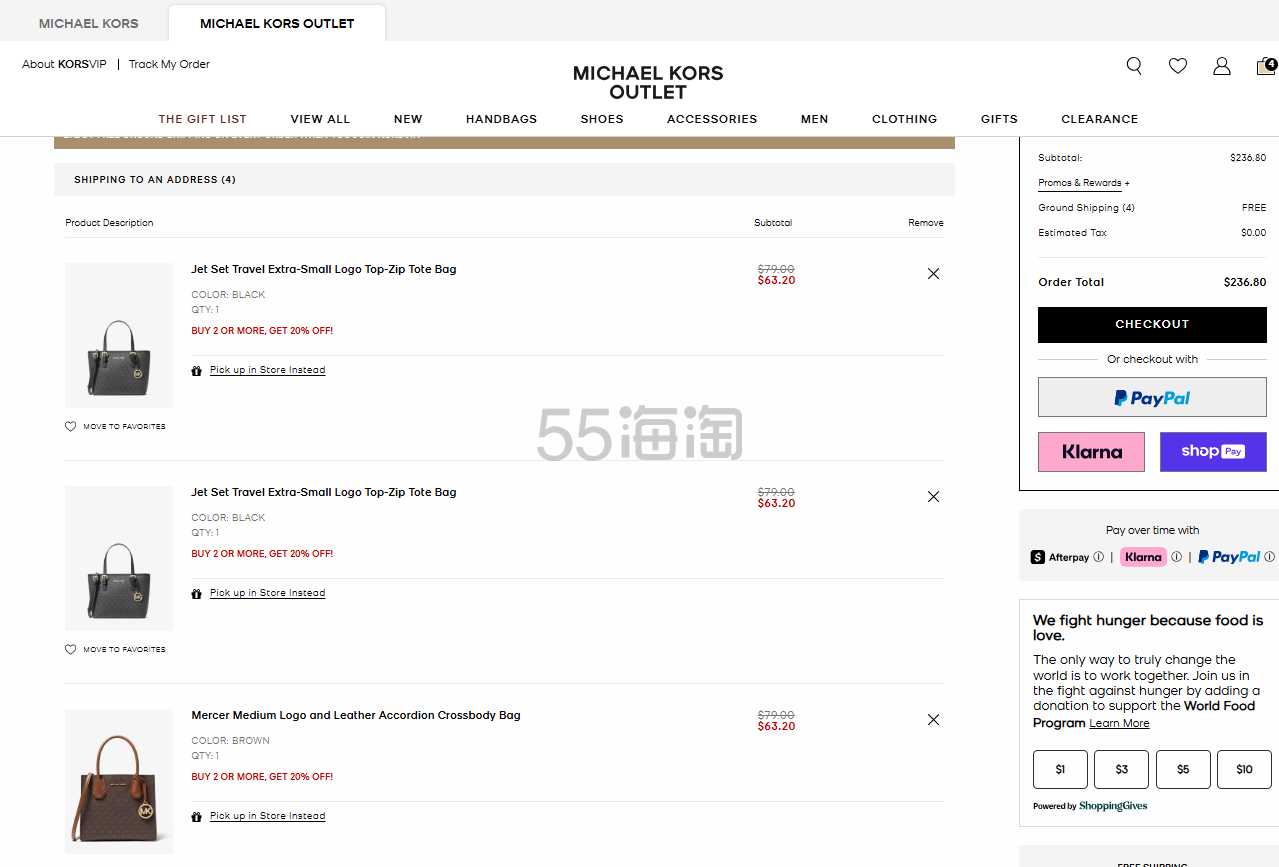This screenshot has height=867, width=1279.
Task: Switch to the Michael Kors tab
Action: click(x=89, y=23)
